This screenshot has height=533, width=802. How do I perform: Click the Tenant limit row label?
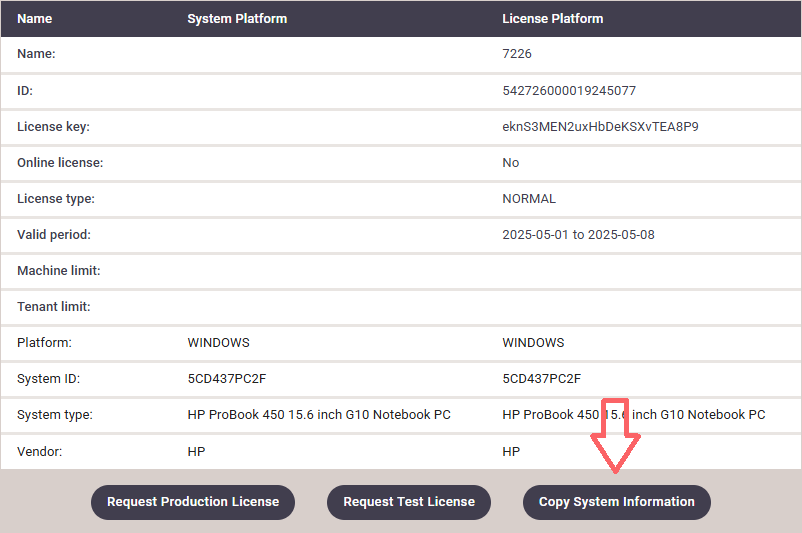tap(54, 307)
